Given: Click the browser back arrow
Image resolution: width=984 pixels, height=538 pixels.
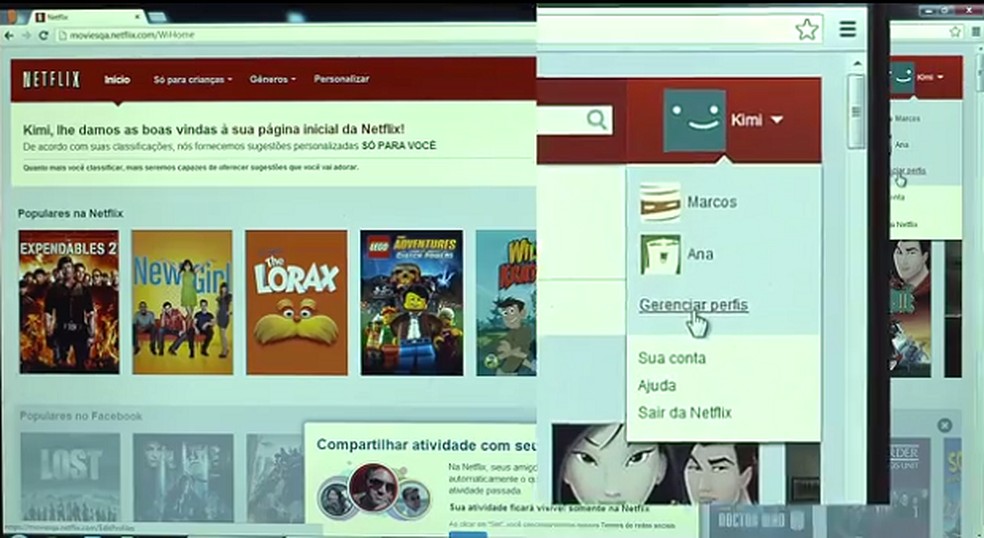Looking at the screenshot, I should click(x=9, y=35).
